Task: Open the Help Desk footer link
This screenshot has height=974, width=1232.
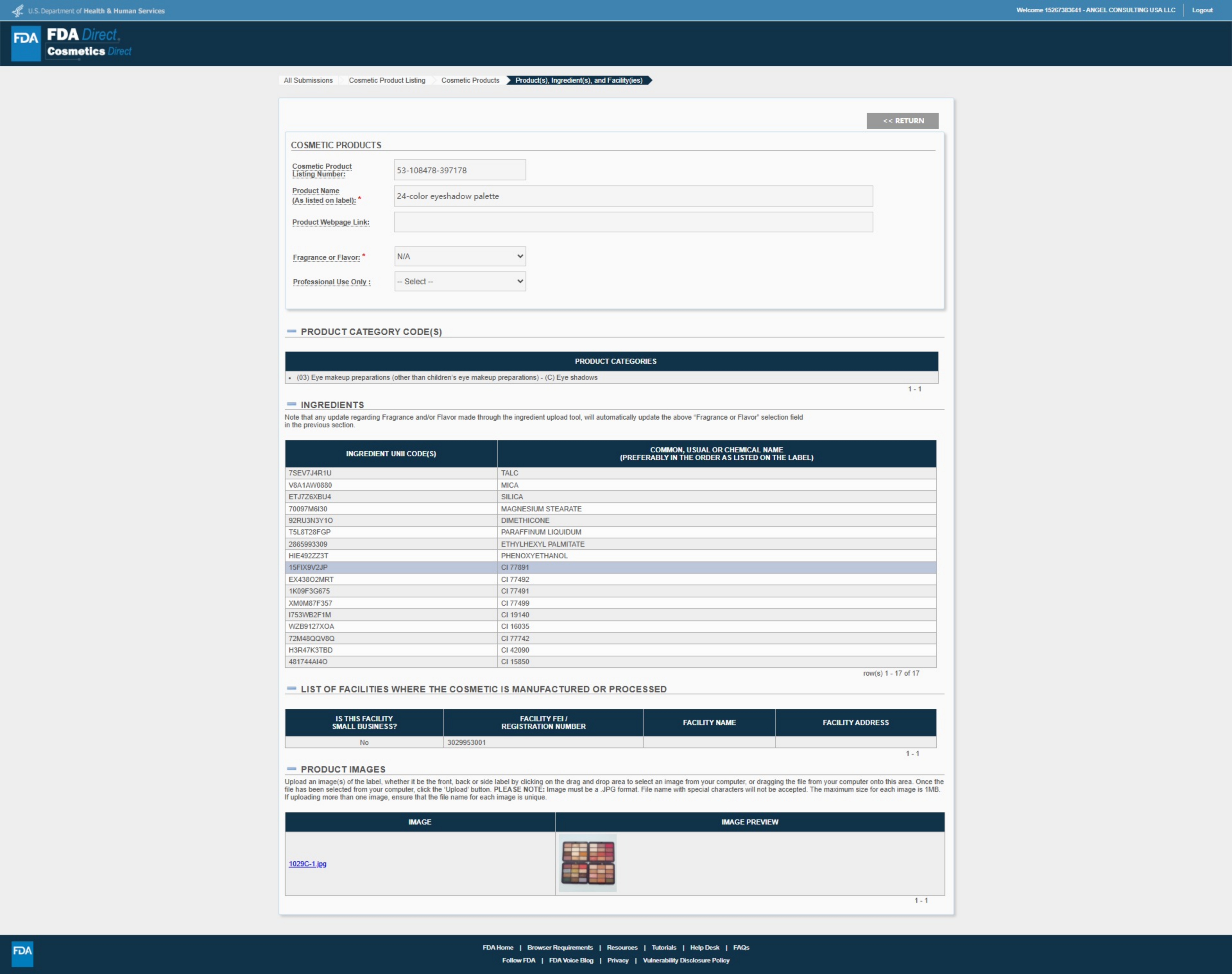Action: pos(705,947)
